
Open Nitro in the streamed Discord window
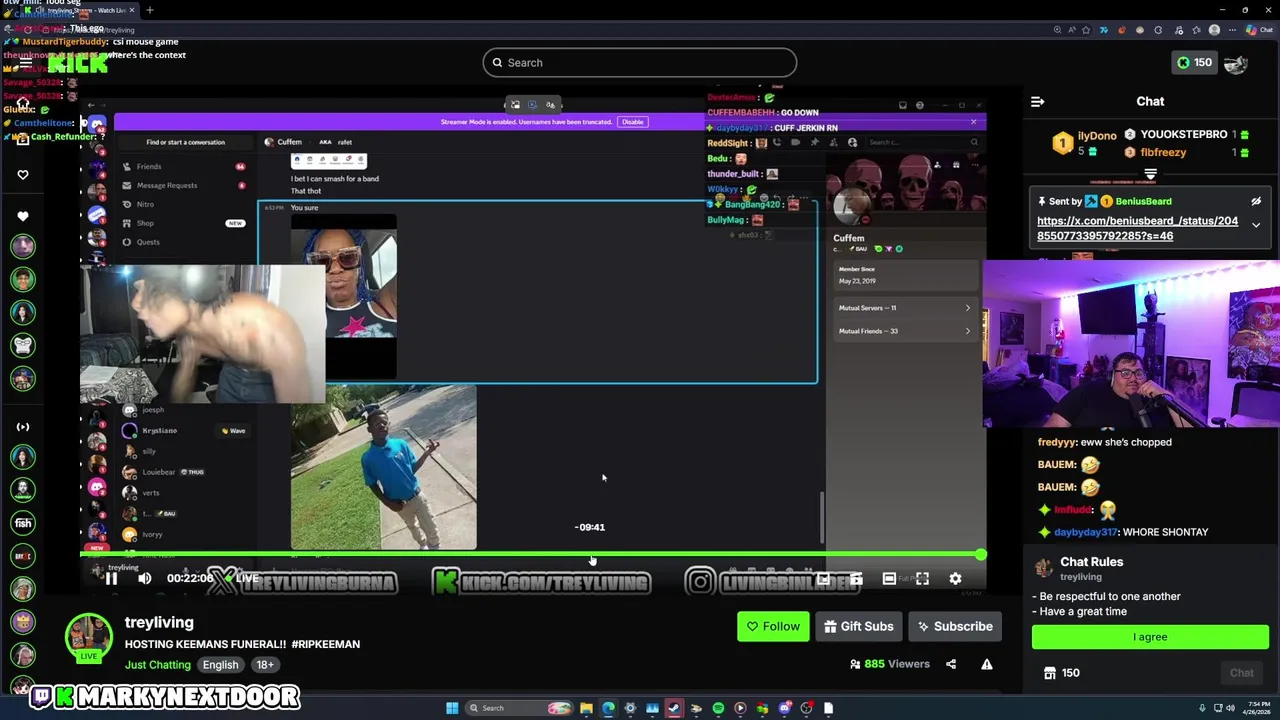[x=145, y=204]
